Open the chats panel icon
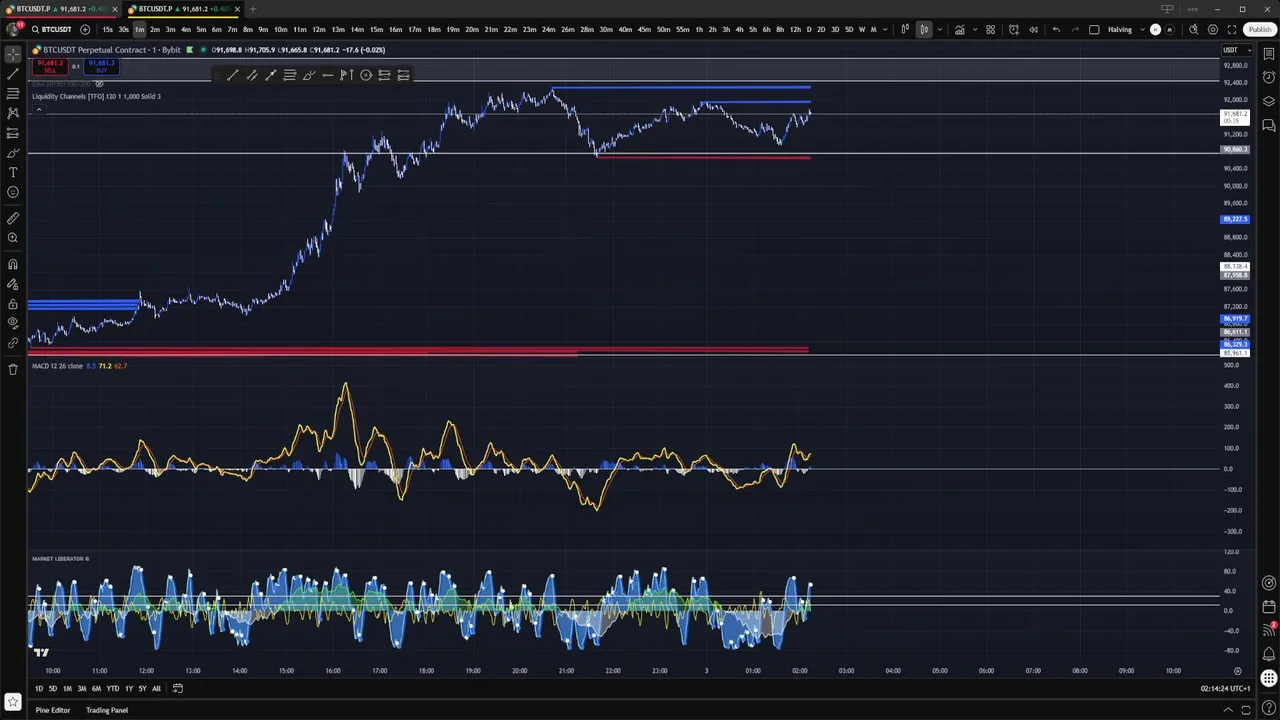 pyautogui.click(x=1269, y=126)
